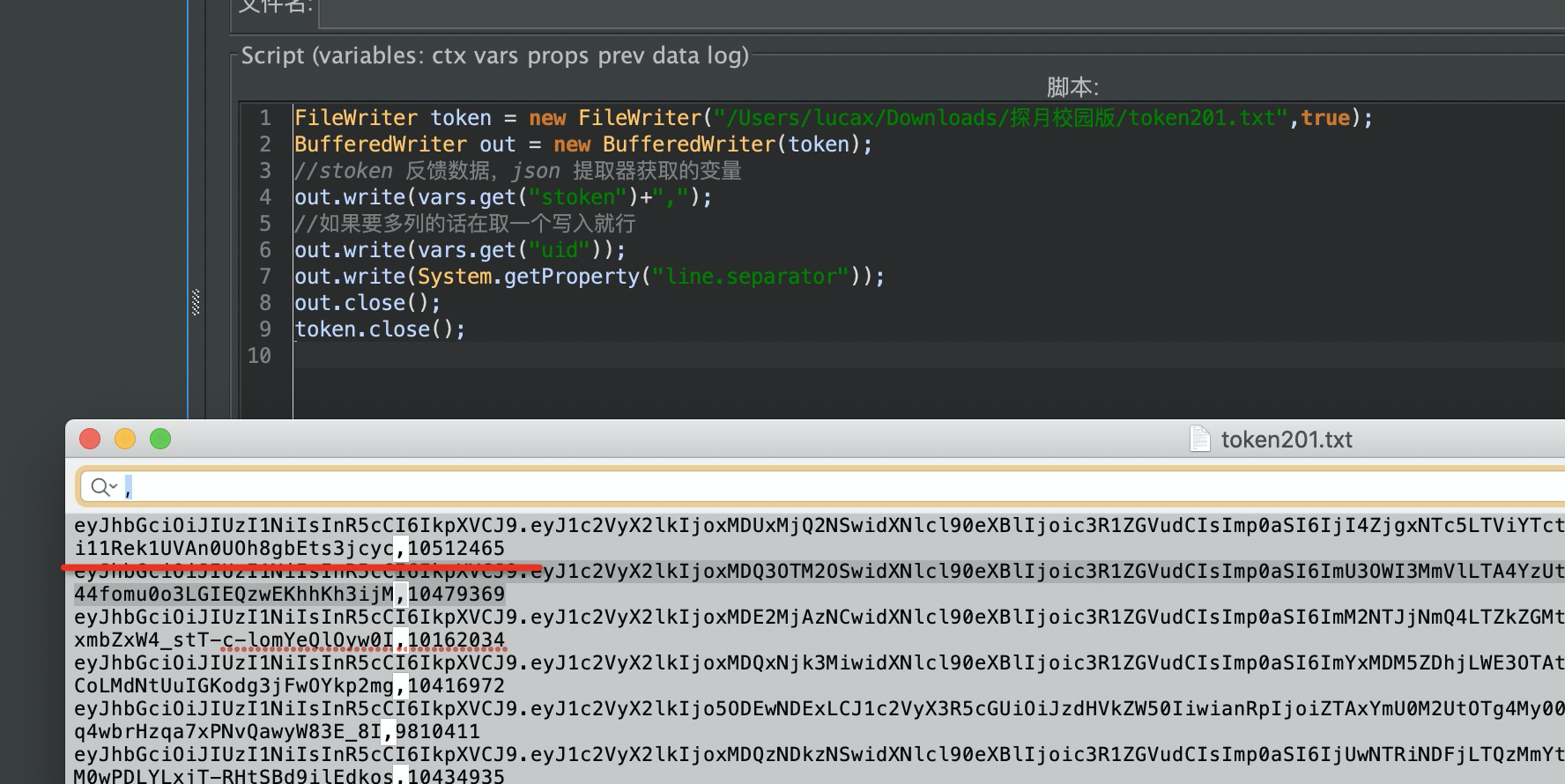Click the token ending "CoLMdNtUuIGKodg3jFwOYkp2mg"

click(234, 686)
